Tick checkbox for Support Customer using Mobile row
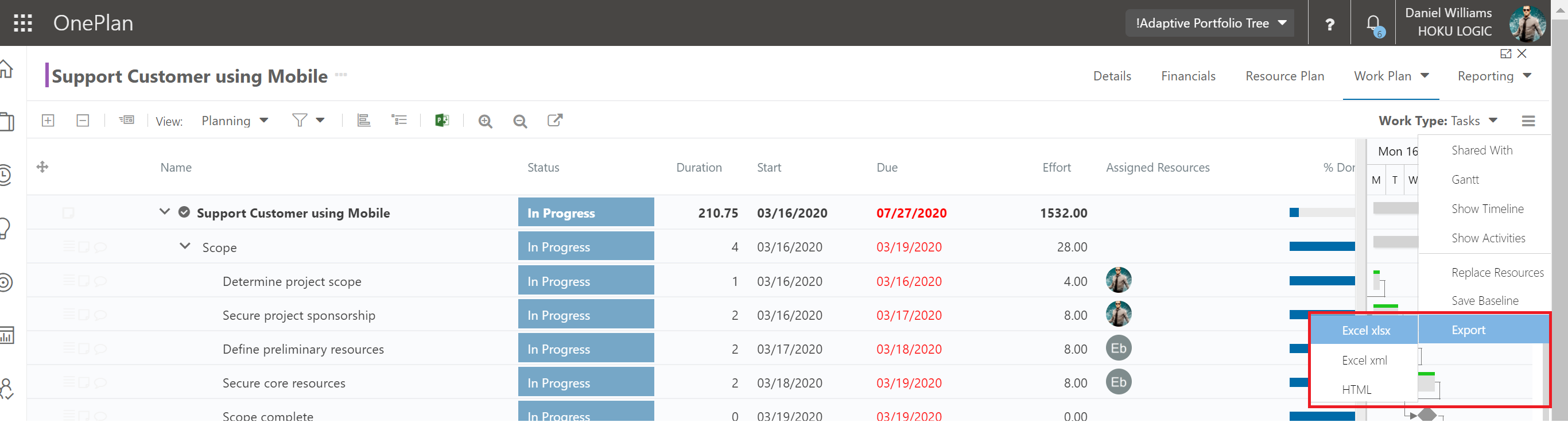The image size is (1568, 426). [68, 213]
